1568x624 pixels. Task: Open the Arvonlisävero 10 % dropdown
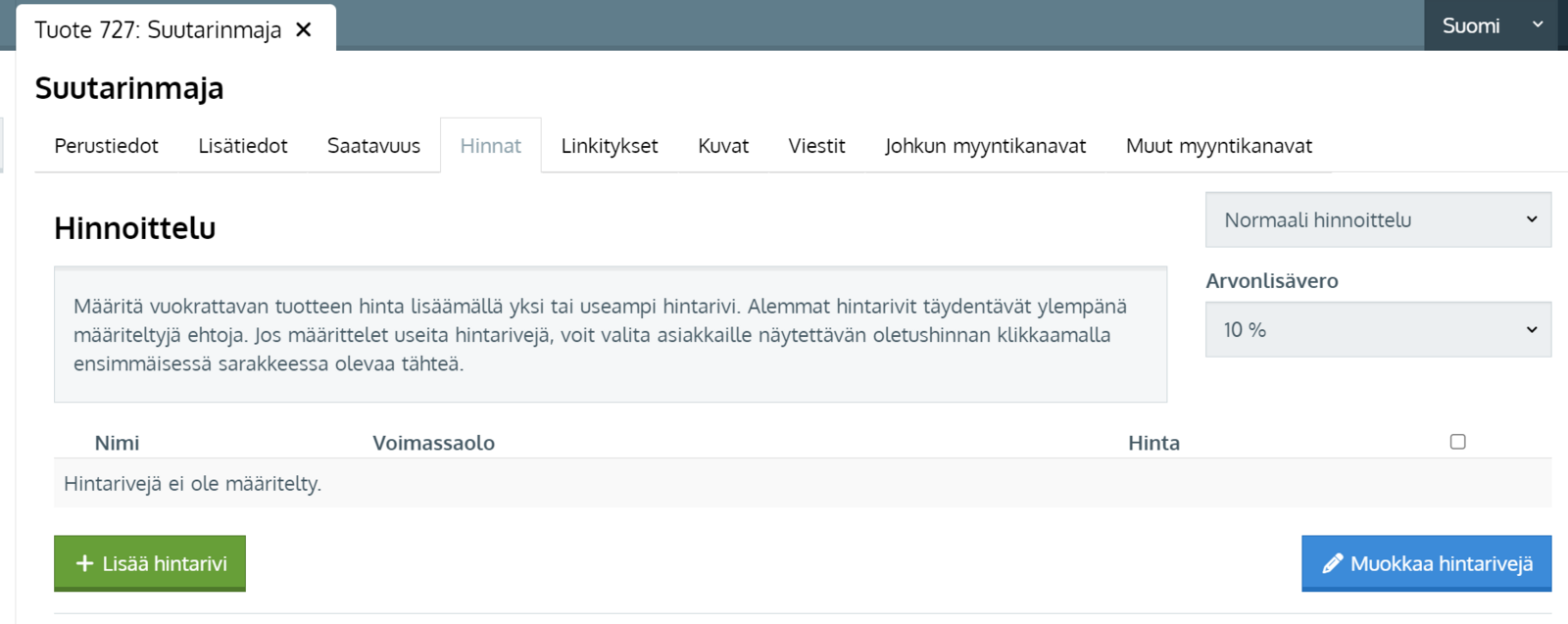tap(1377, 329)
